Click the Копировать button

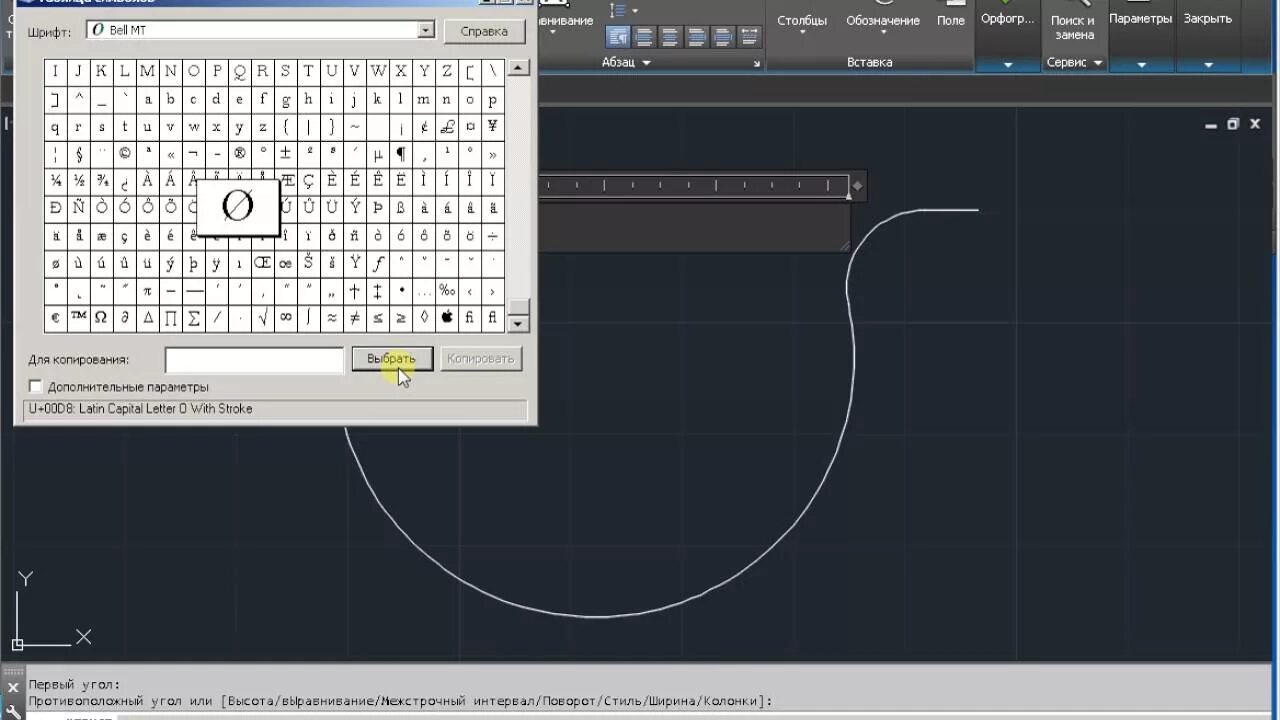[481, 359]
